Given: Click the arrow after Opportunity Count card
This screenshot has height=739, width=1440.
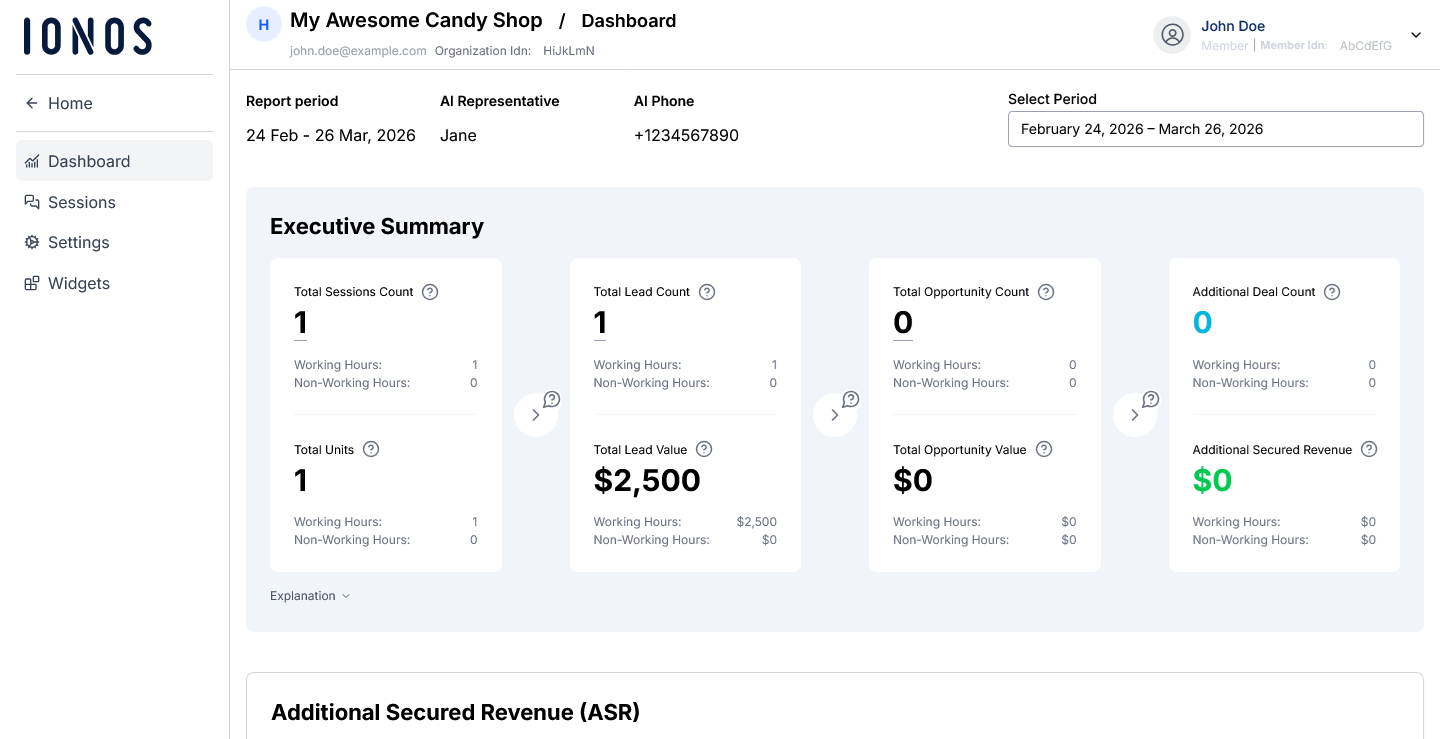Looking at the screenshot, I should click(x=1135, y=414).
